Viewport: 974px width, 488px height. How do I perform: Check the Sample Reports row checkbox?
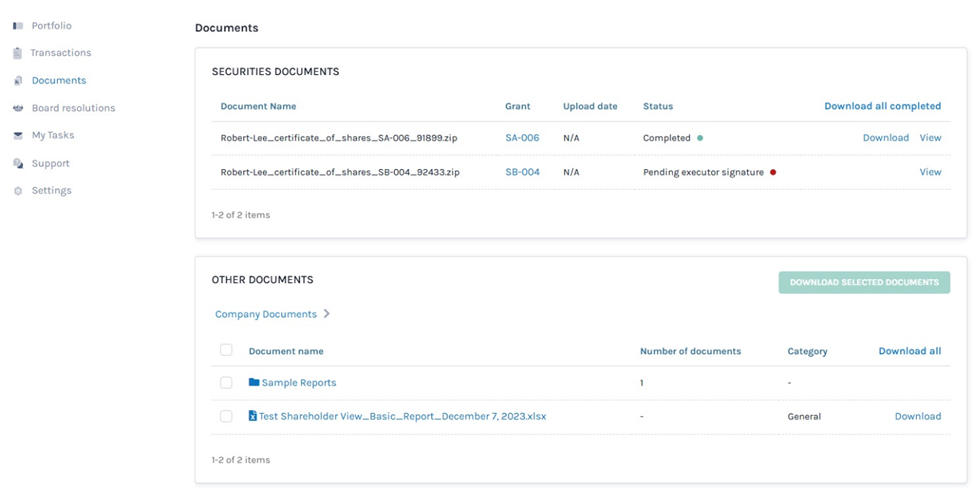[x=226, y=383]
